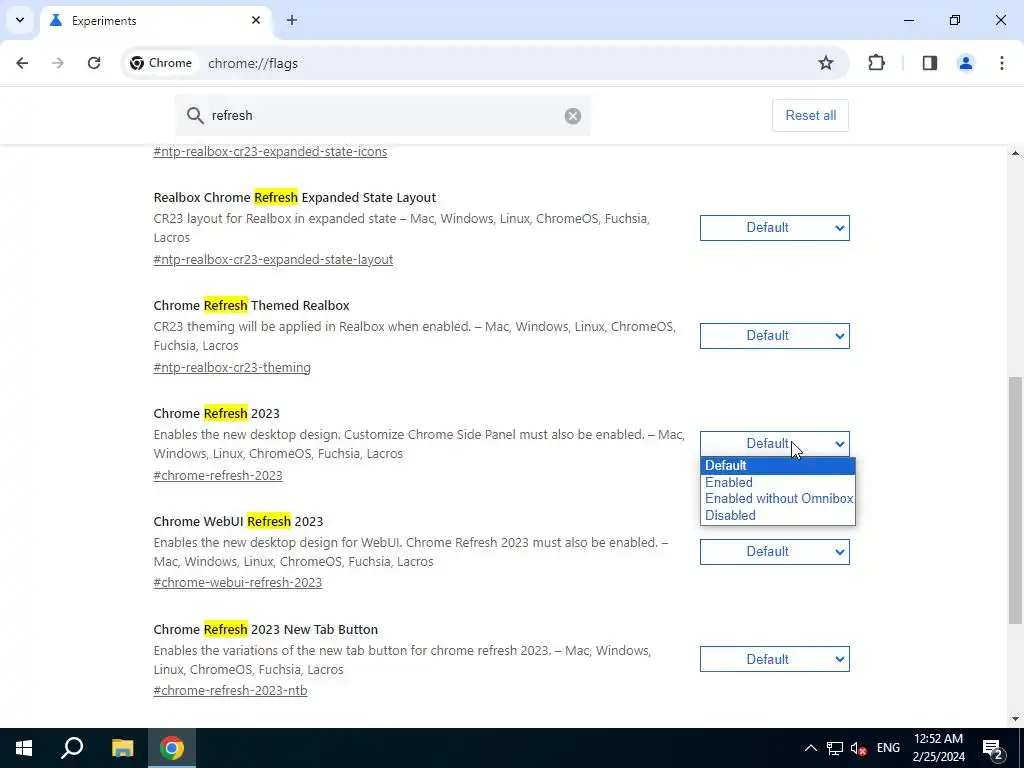
Task: Close the Experiments tab
Action: pos(256,20)
